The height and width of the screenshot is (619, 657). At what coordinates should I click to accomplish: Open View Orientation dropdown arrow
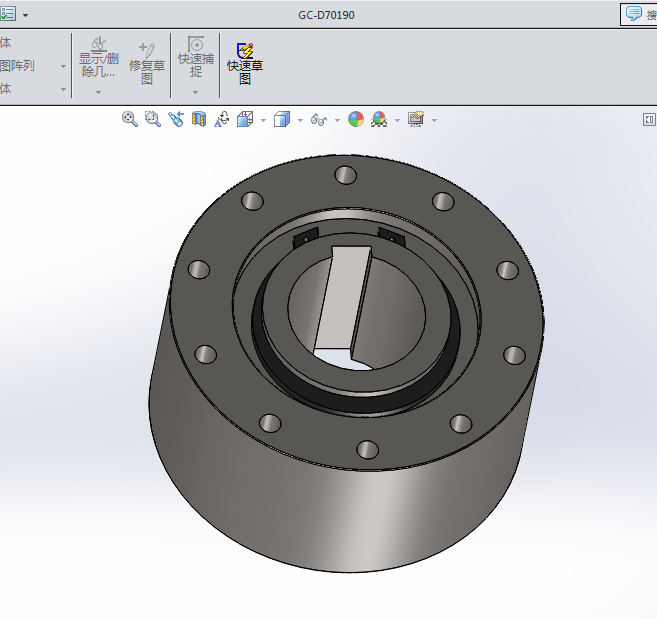(263, 120)
